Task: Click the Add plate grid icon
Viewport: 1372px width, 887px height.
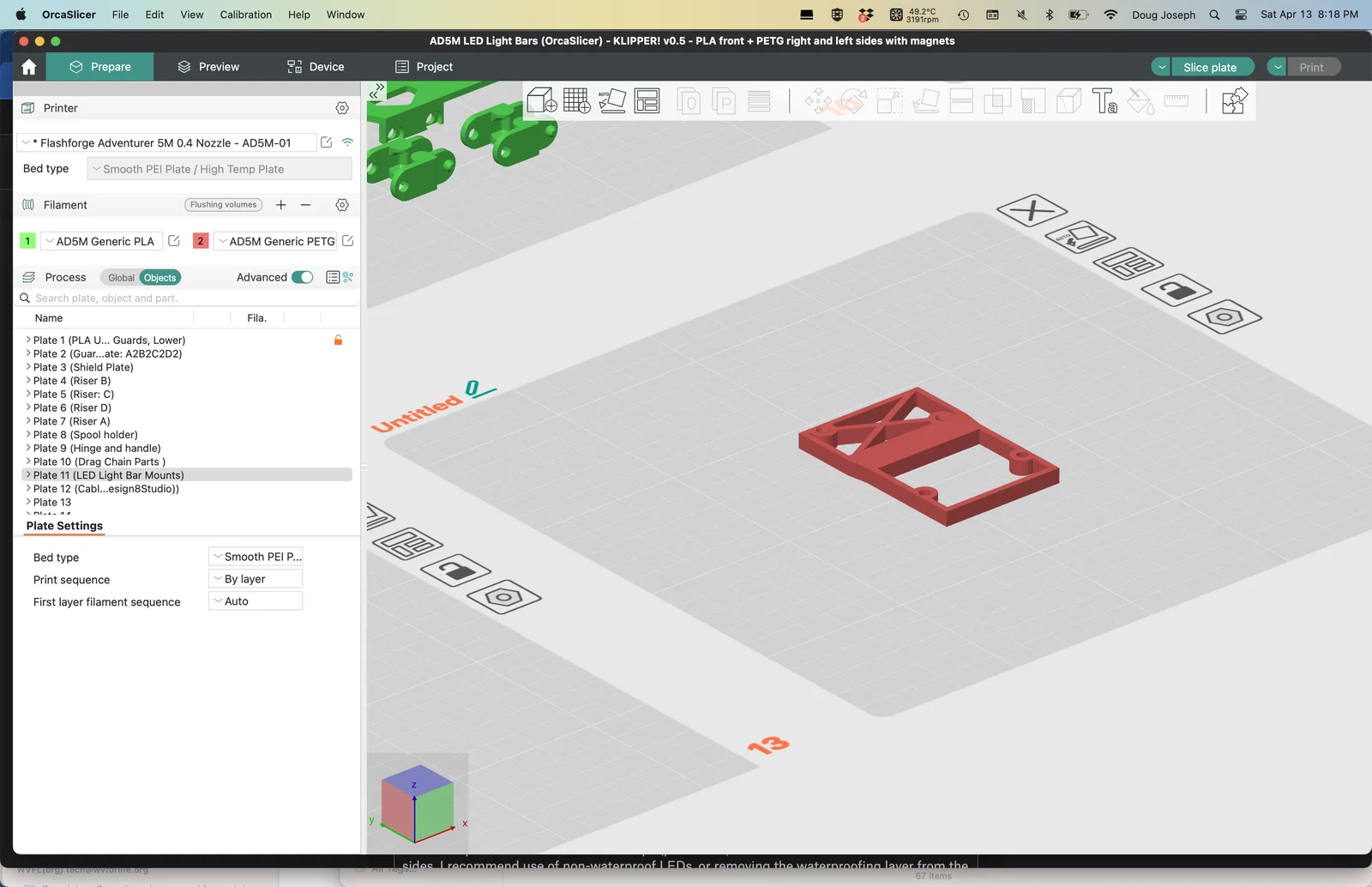Action: 577,100
